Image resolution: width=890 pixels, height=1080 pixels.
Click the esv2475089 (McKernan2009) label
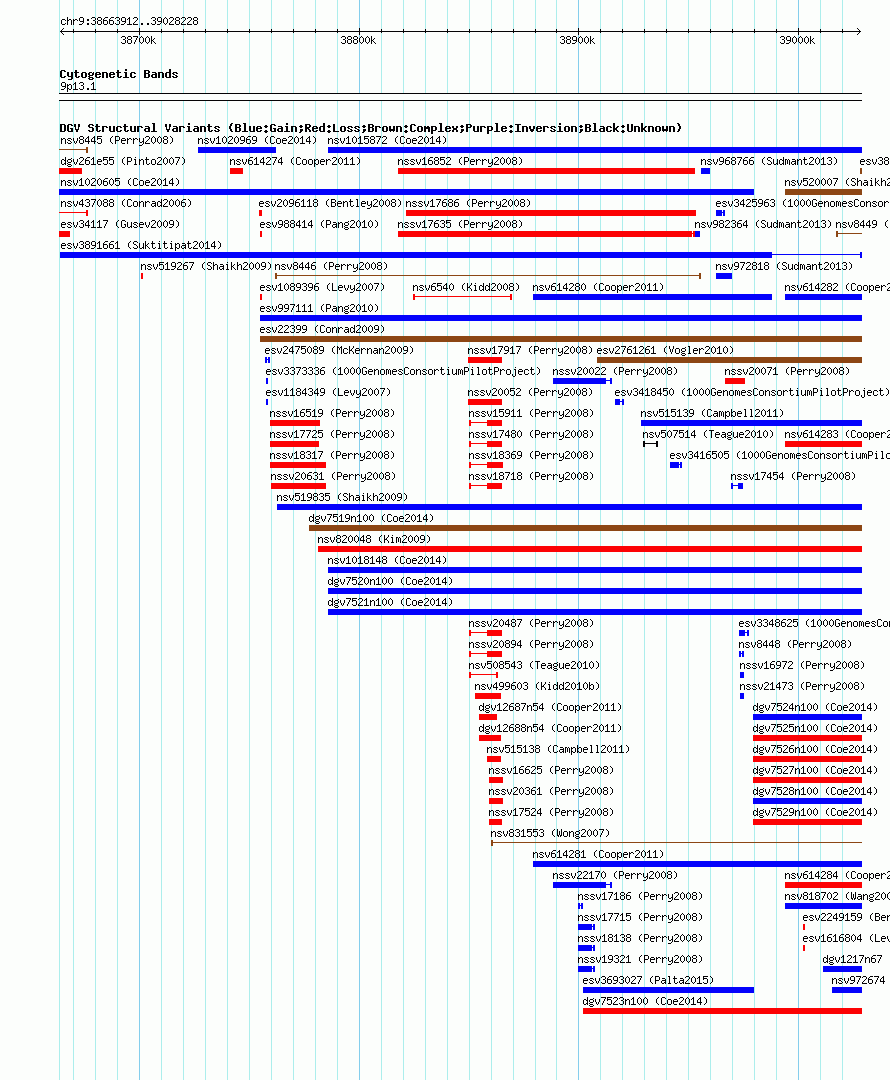(339, 351)
